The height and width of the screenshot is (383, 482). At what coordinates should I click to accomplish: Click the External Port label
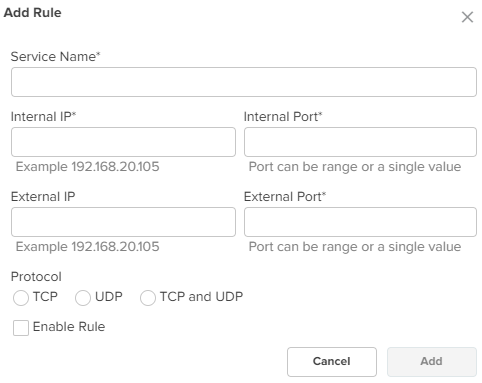[285, 197]
